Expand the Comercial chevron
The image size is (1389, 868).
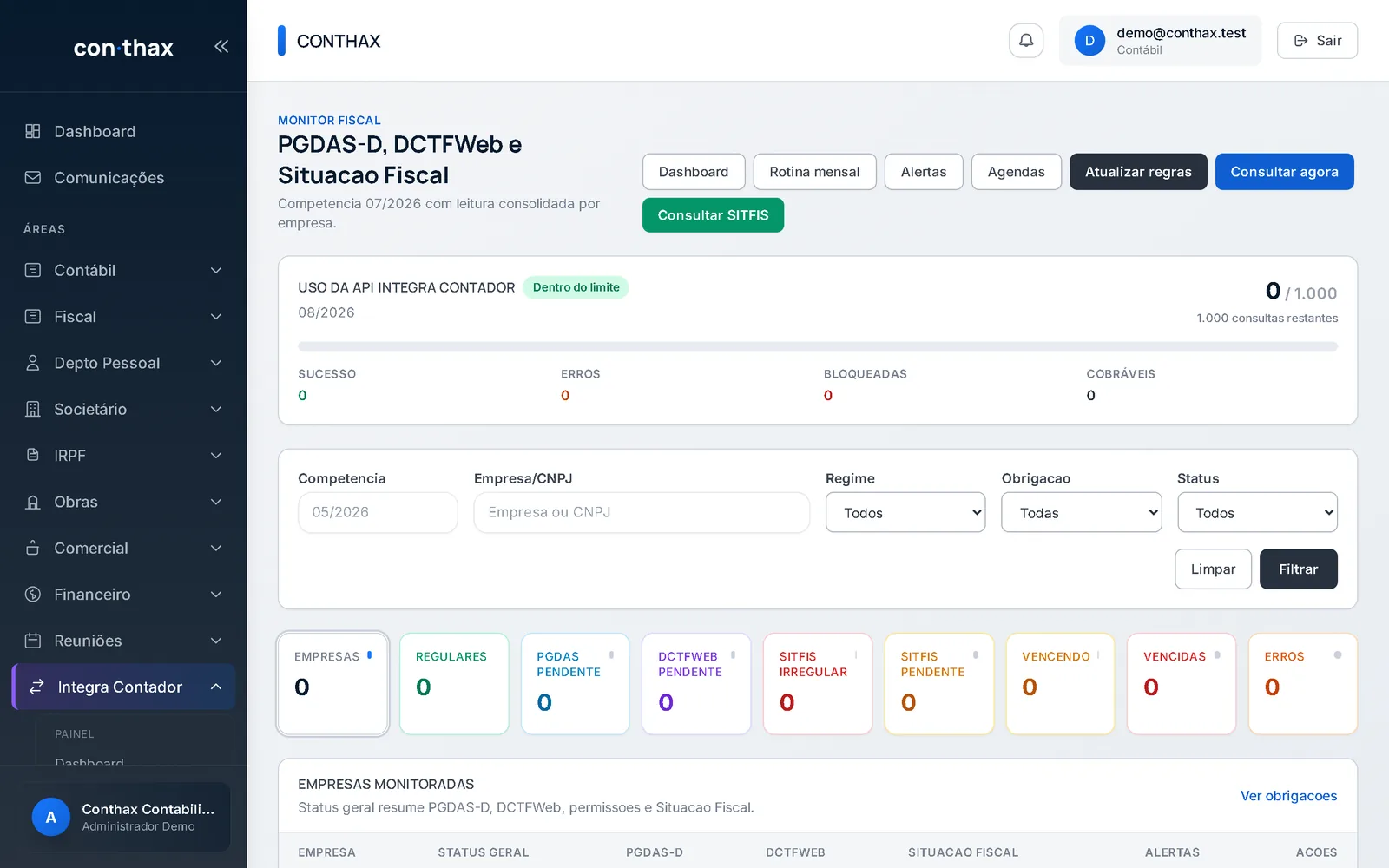pos(216,548)
